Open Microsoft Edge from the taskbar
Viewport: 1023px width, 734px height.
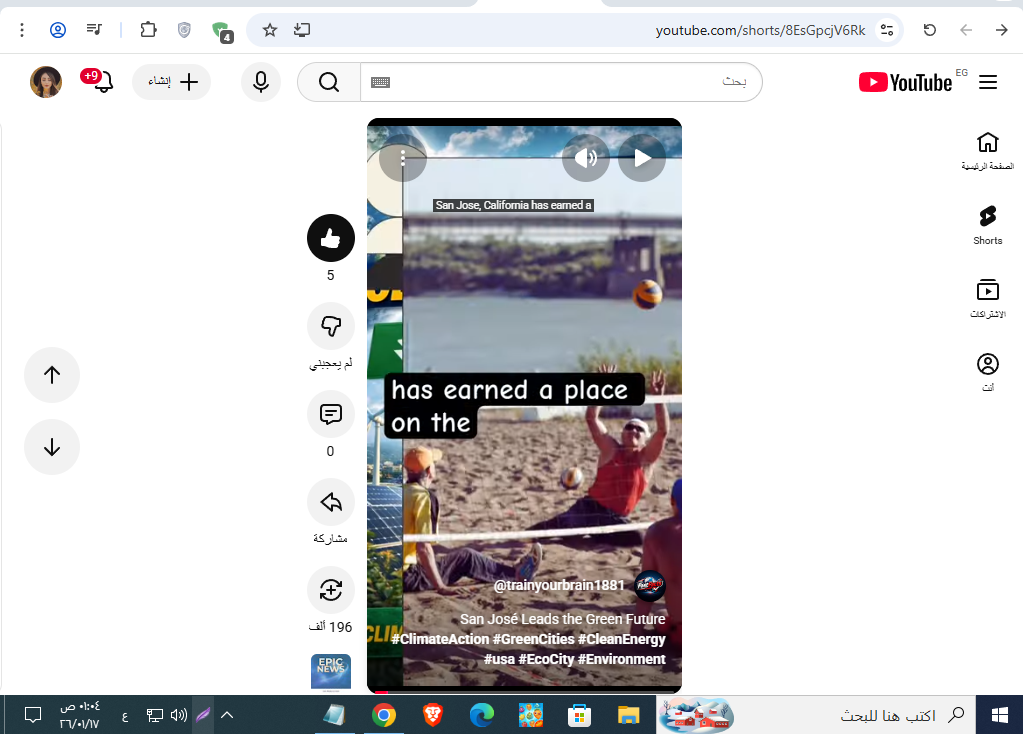click(x=481, y=715)
